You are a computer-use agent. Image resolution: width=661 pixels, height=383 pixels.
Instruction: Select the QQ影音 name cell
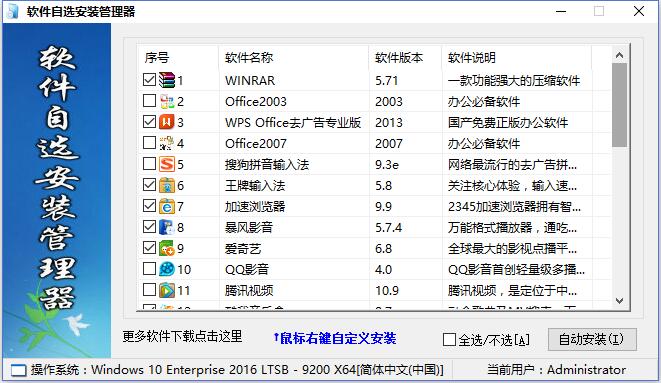click(x=247, y=269)
